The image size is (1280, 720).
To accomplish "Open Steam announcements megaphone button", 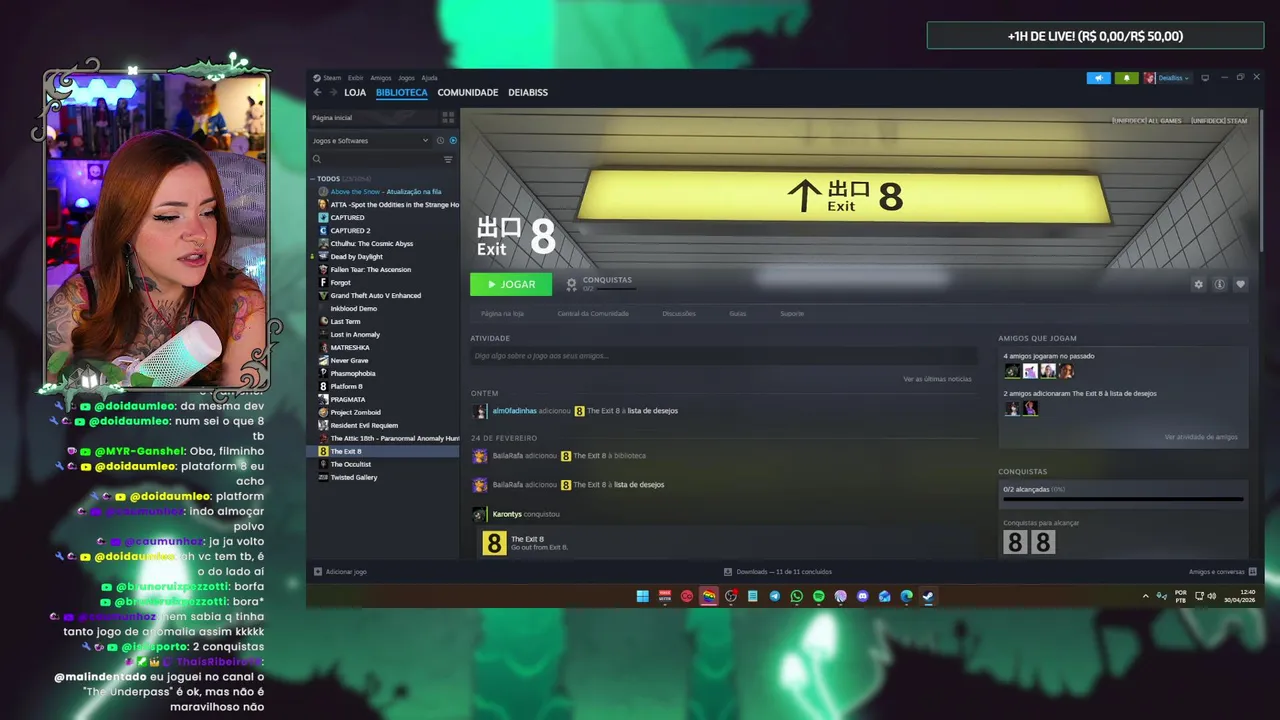I will coord(1098,78).
